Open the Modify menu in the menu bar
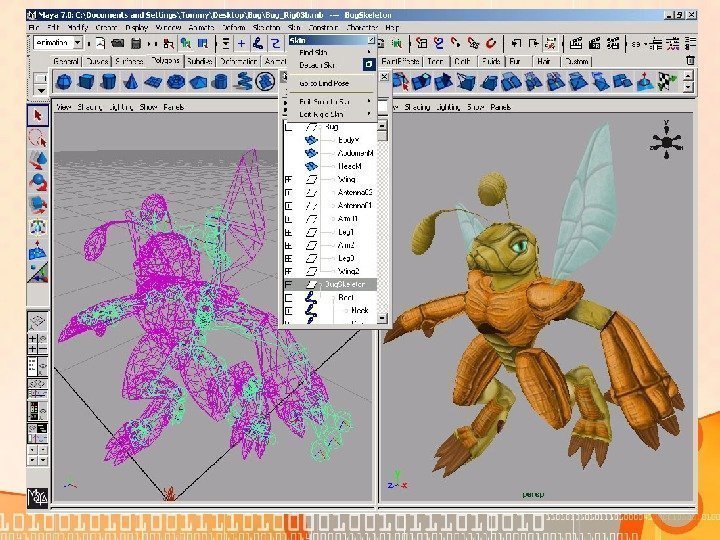This screenshot has width=720, height=540. point(78,28)
